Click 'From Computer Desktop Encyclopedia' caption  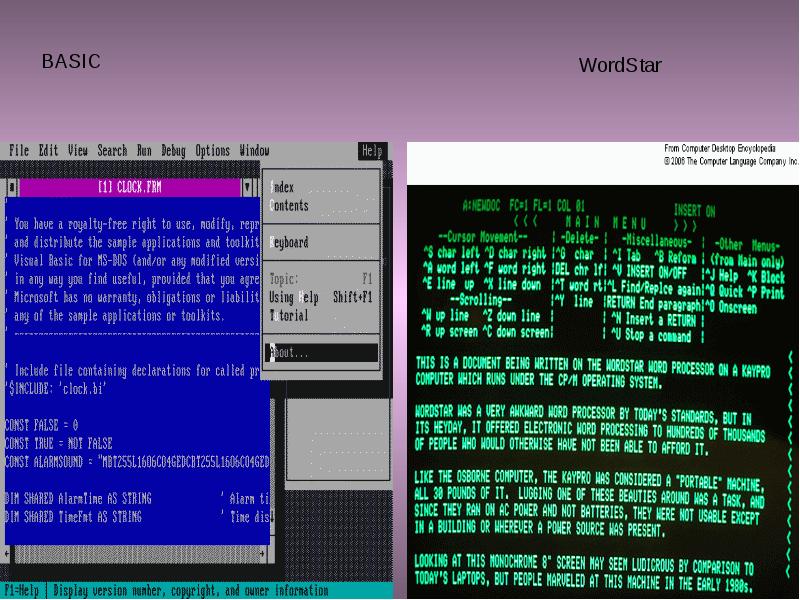(720, 148)
